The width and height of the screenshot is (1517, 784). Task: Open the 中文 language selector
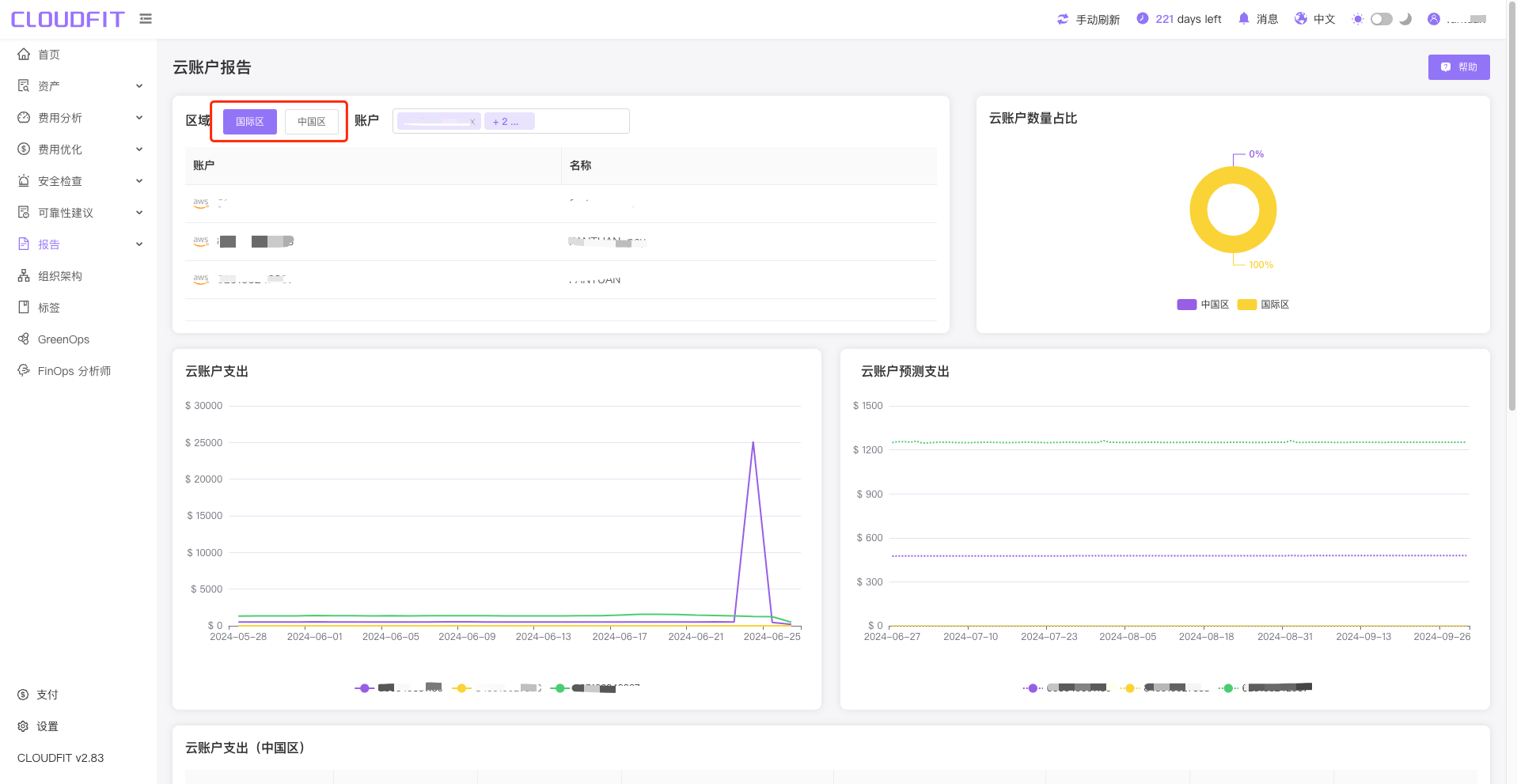1325,19
